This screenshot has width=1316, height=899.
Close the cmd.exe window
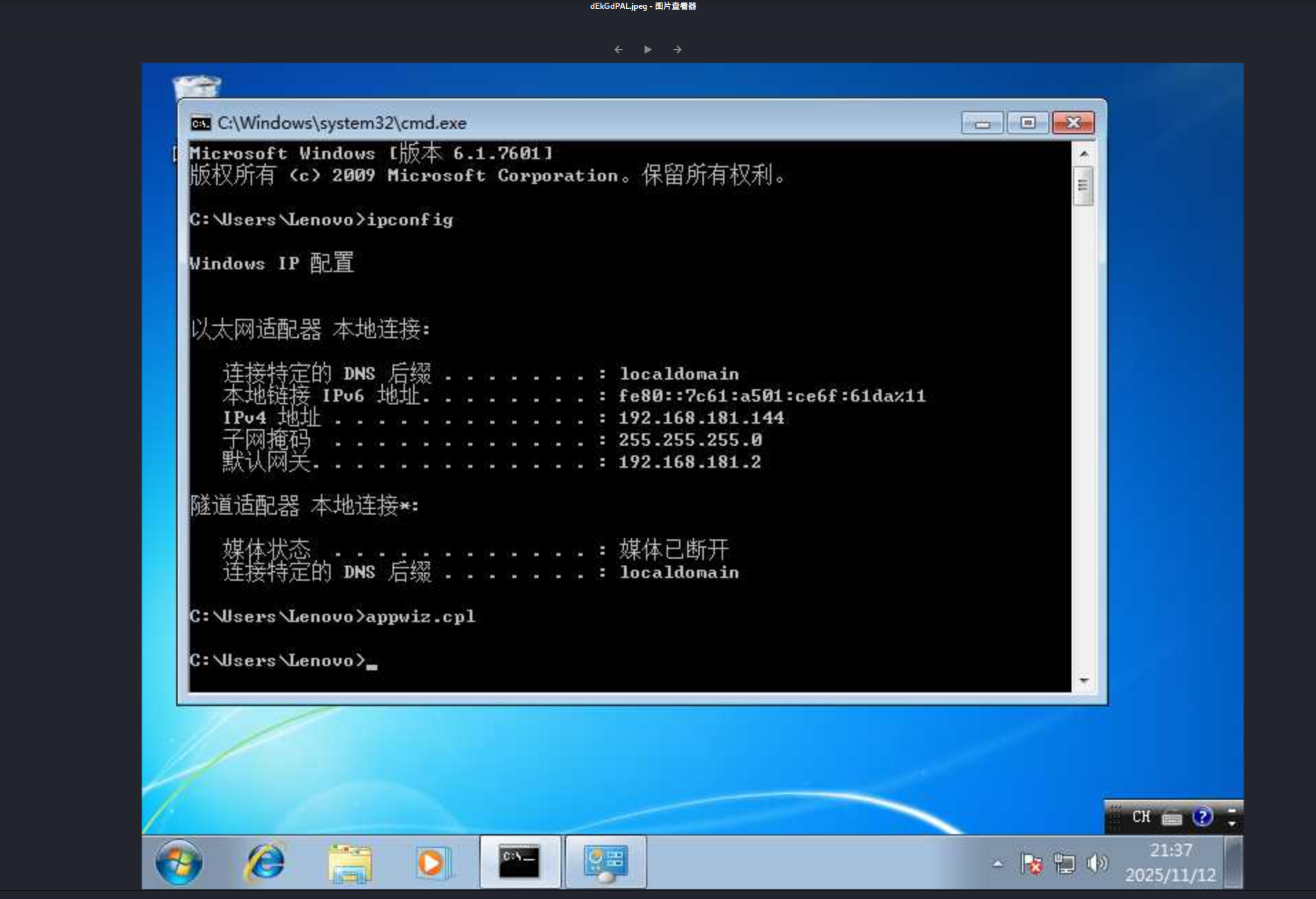1074,123
